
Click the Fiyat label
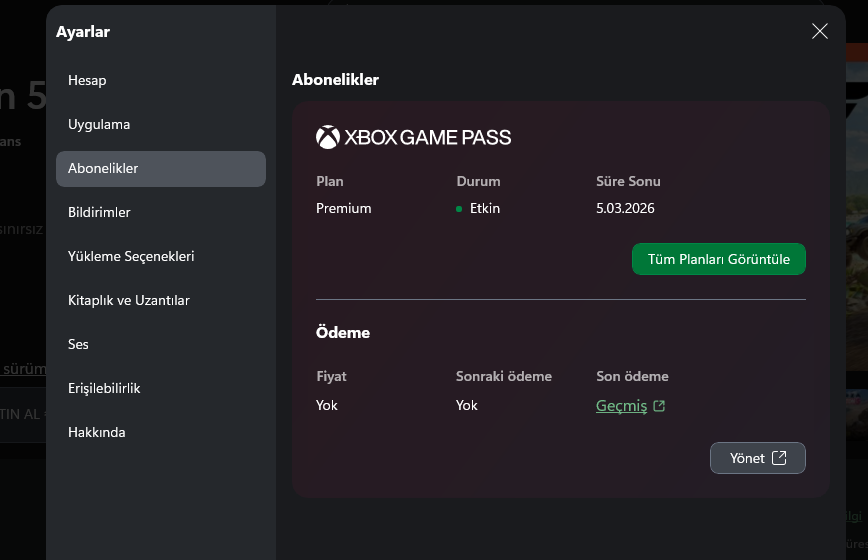[331, 376]
